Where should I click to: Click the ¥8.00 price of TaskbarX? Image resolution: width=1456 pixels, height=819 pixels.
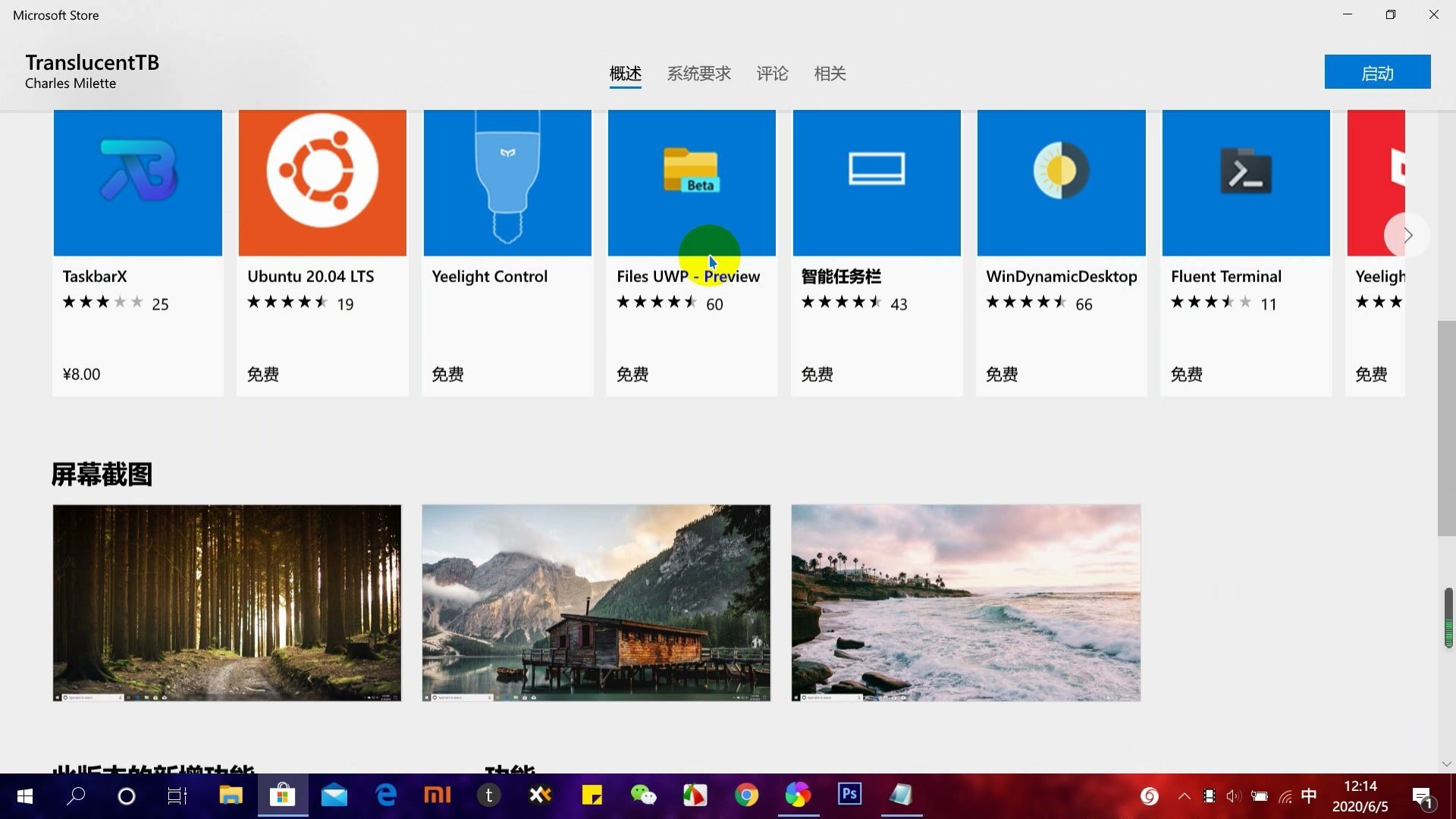point(81,375)
